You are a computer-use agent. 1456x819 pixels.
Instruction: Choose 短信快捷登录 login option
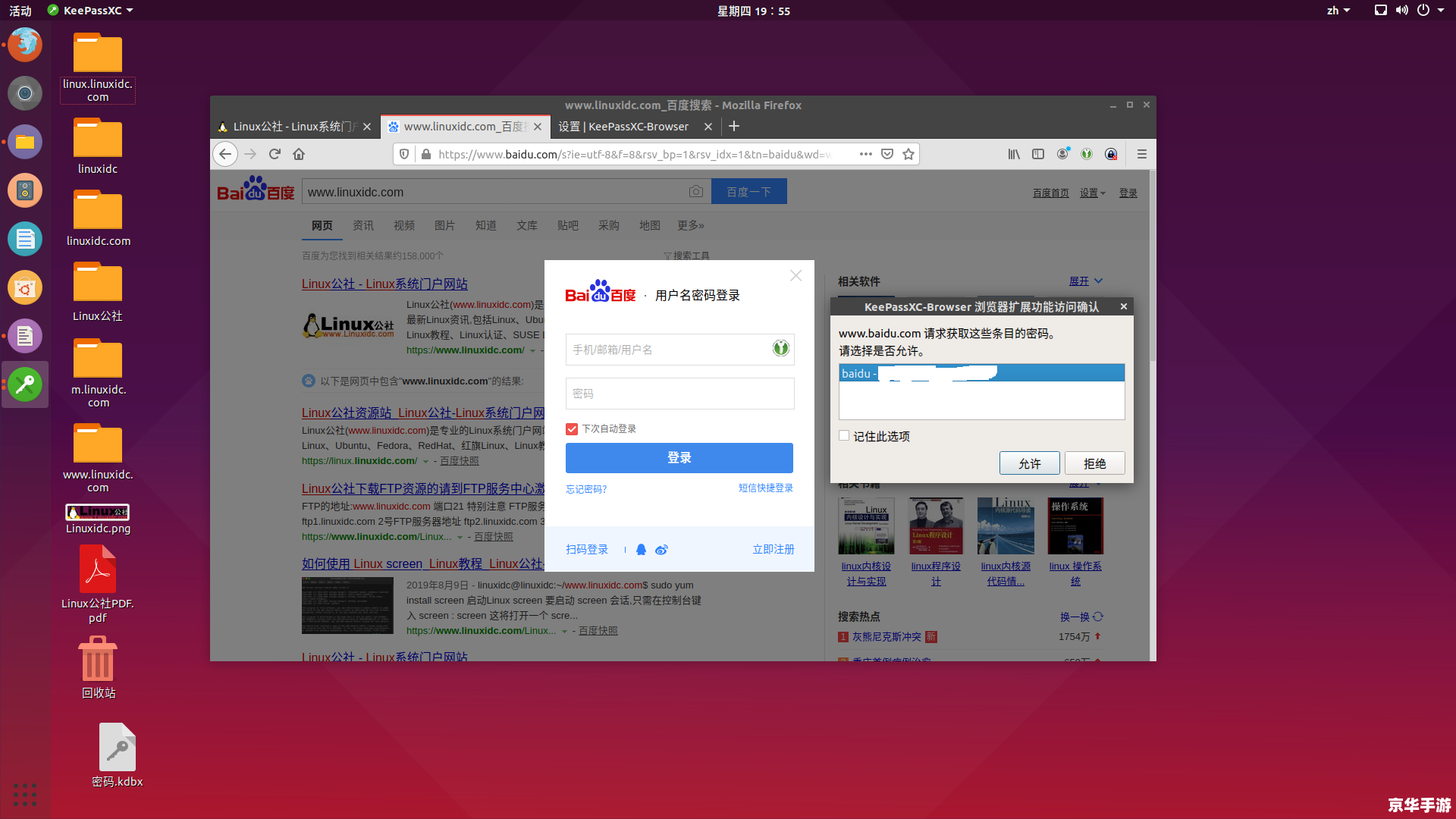click(x=766, y=488)
